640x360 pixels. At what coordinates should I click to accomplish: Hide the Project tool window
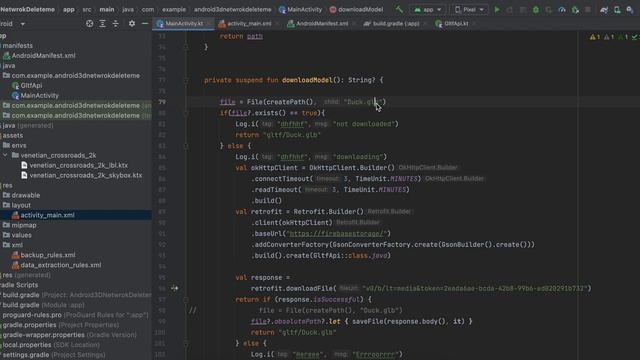(x=144, y=24)
